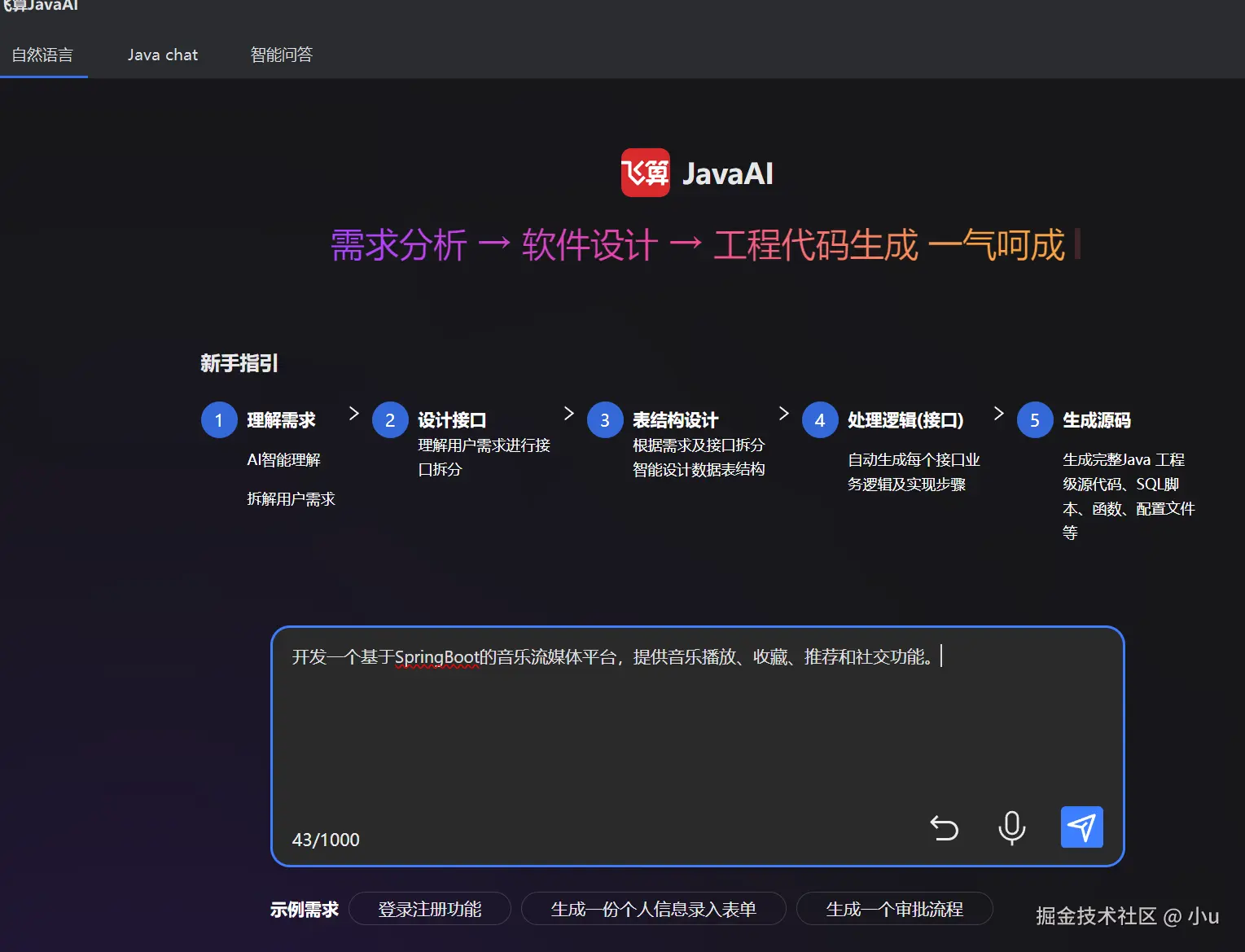Click the chevron after 处理逻辑(接口)
This screenshot has width=1245, height=952.
click(998, 414)
